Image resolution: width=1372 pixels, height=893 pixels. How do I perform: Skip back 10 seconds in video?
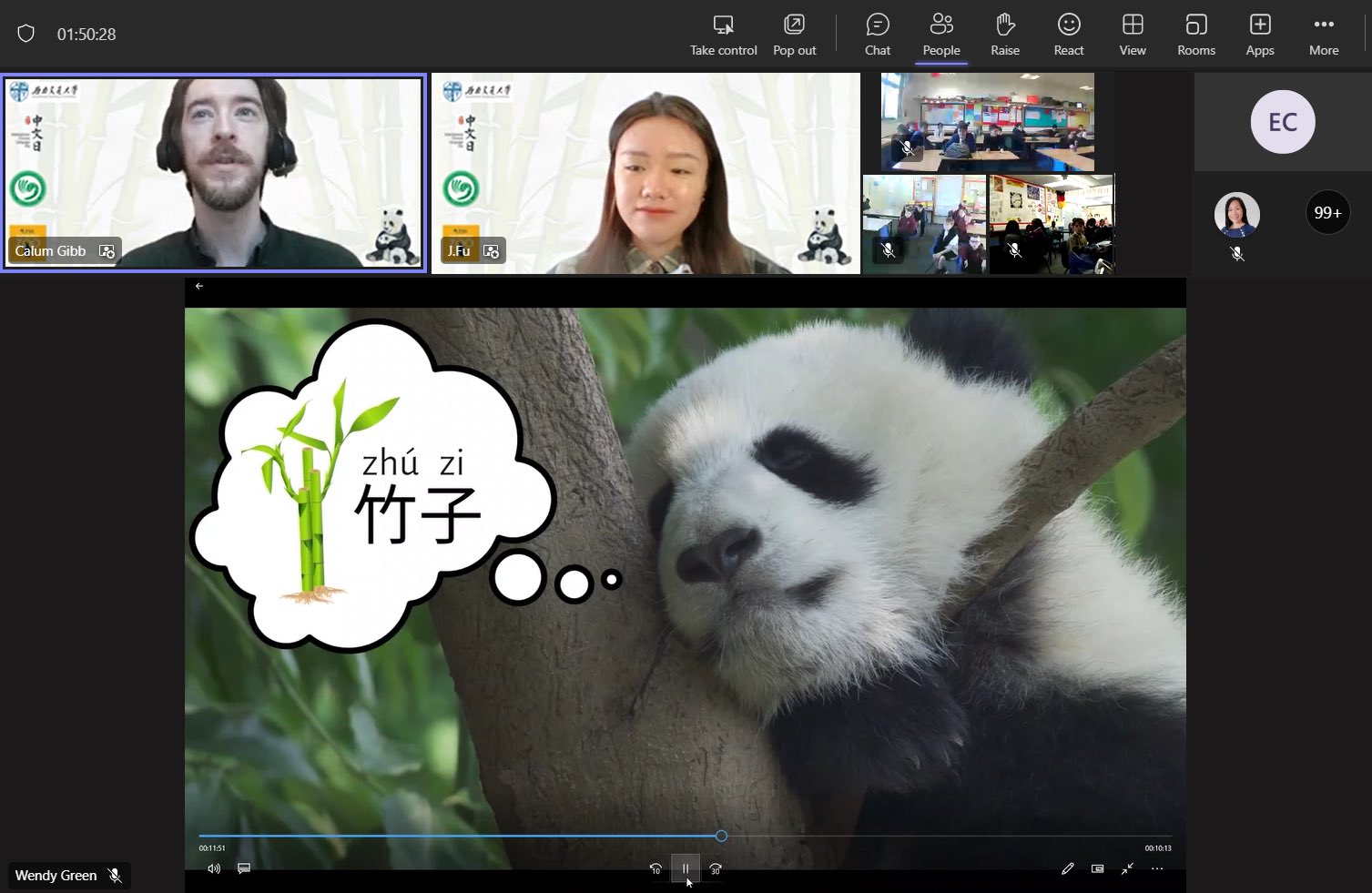(x=656, y=869)
